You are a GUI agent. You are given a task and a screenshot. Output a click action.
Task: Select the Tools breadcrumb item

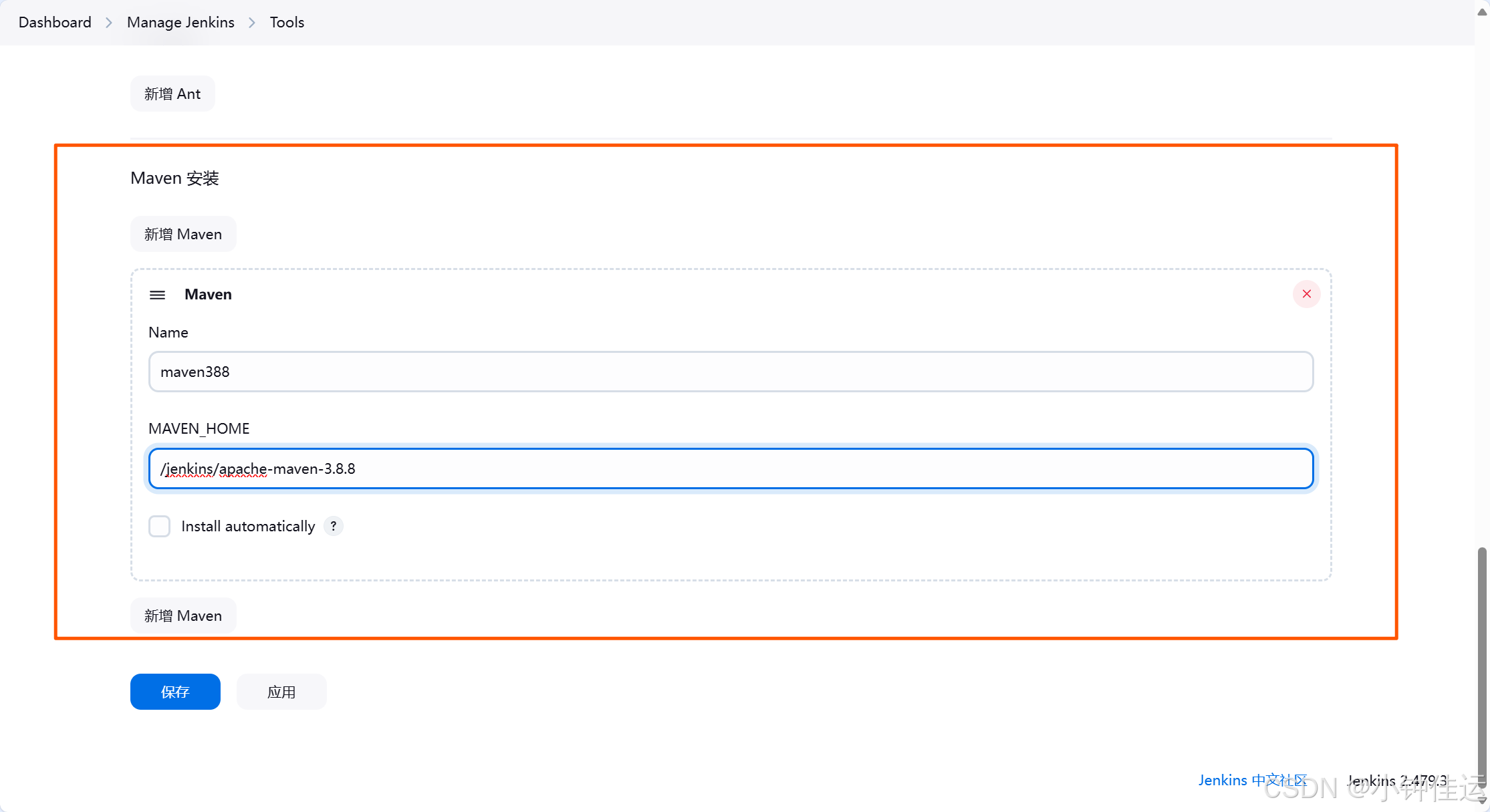click(x=287, y=22)
